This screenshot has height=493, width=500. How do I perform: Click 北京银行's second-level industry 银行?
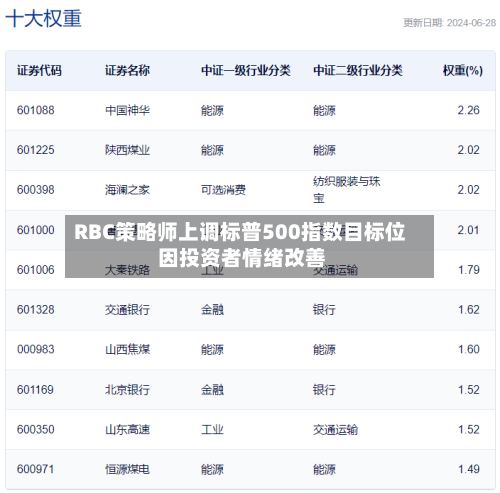[324, 389]
